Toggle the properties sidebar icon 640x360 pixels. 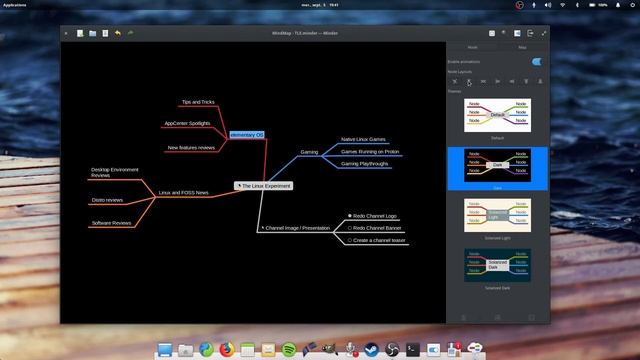click(517, 33)
